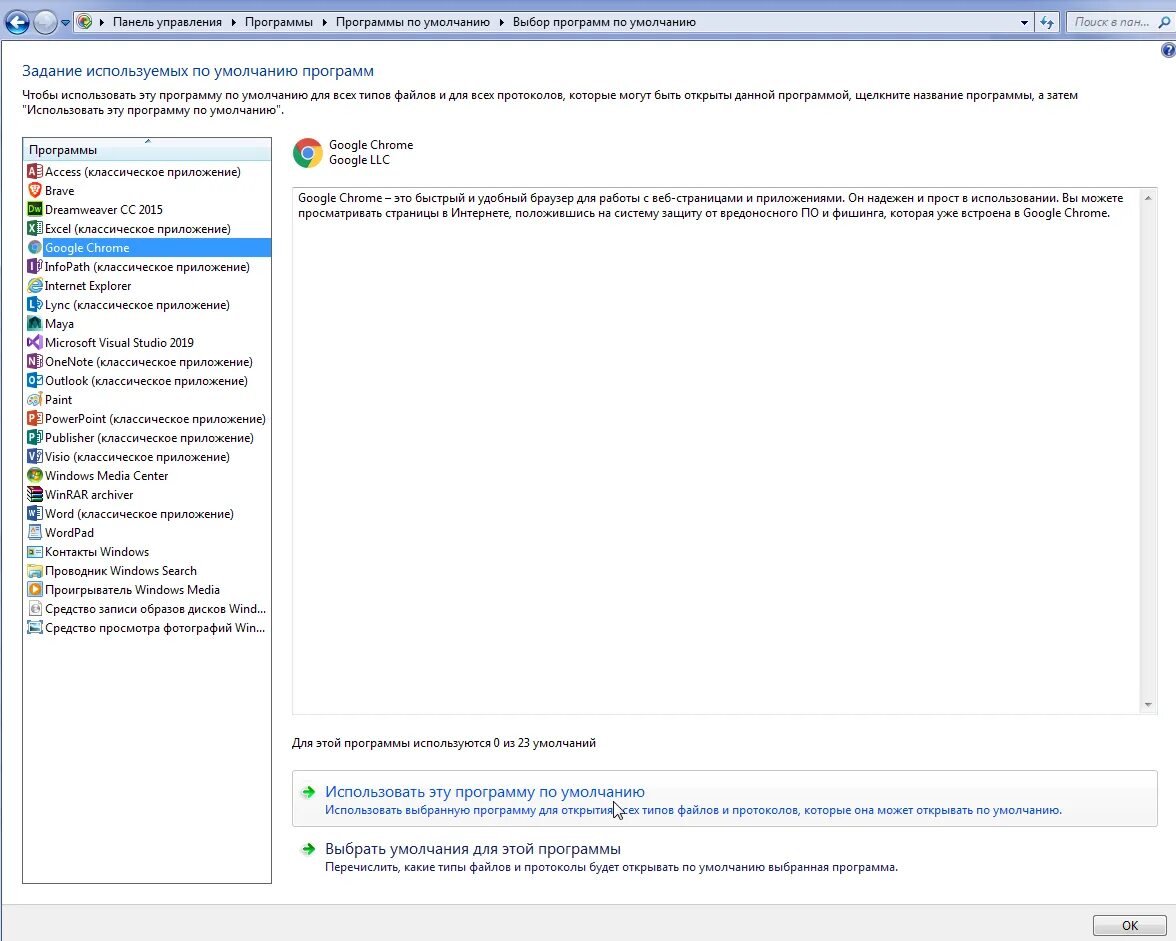Select Проигрыватель Windows Media entry
The width and height of the screenshot is (1176, 941).
pos(147,589)
